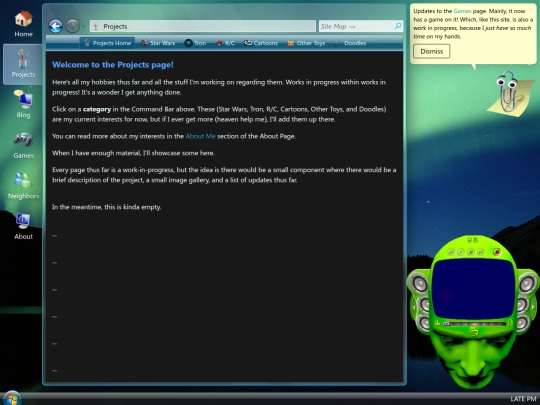This screenshot has height=405, width=540.
Task: Open the Blog desktop icon
Action: 23,104
